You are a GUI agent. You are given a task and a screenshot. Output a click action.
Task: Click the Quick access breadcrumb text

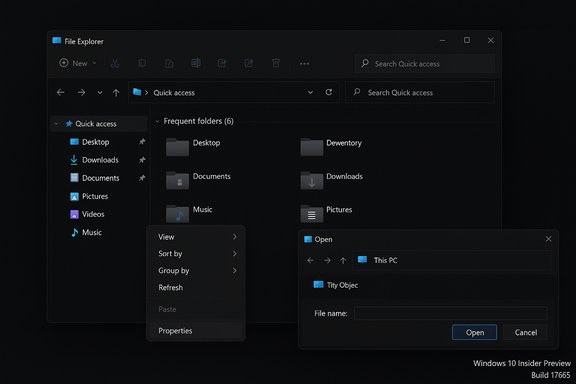pyautogui.click(x=174, y=93)
